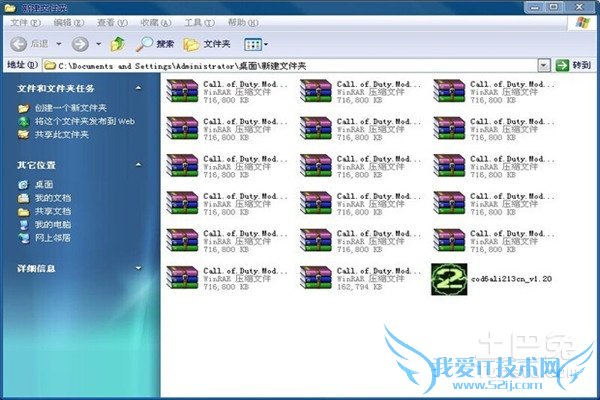
Task: Open the back history dropdown arrow
Action: [x=59, y=44]
